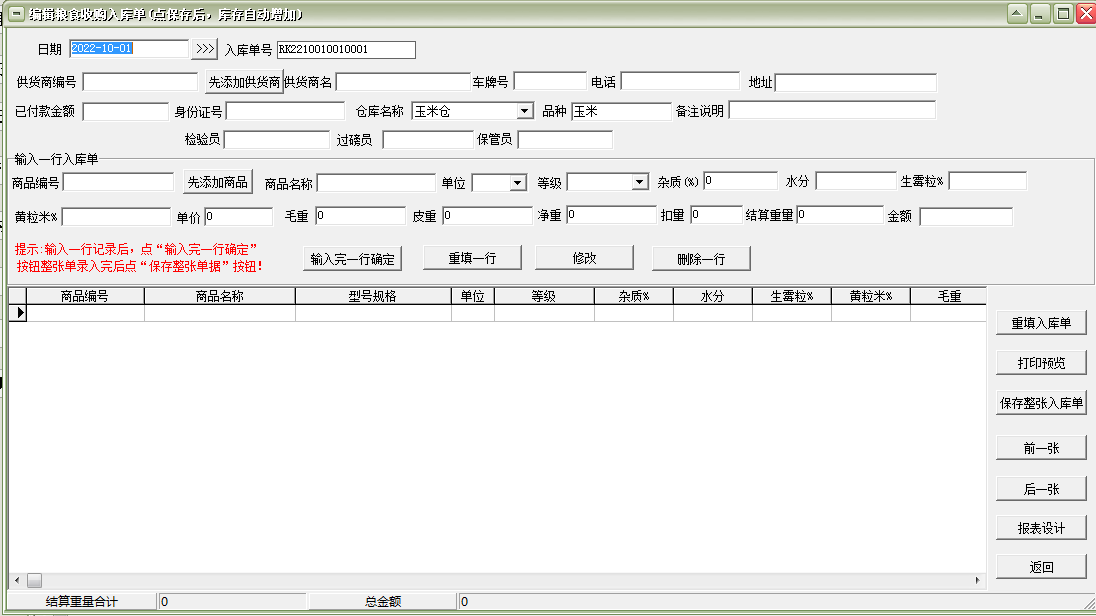Click the >>> date picker button
The width and height of the screenshot is (1096, 616).
204,49
